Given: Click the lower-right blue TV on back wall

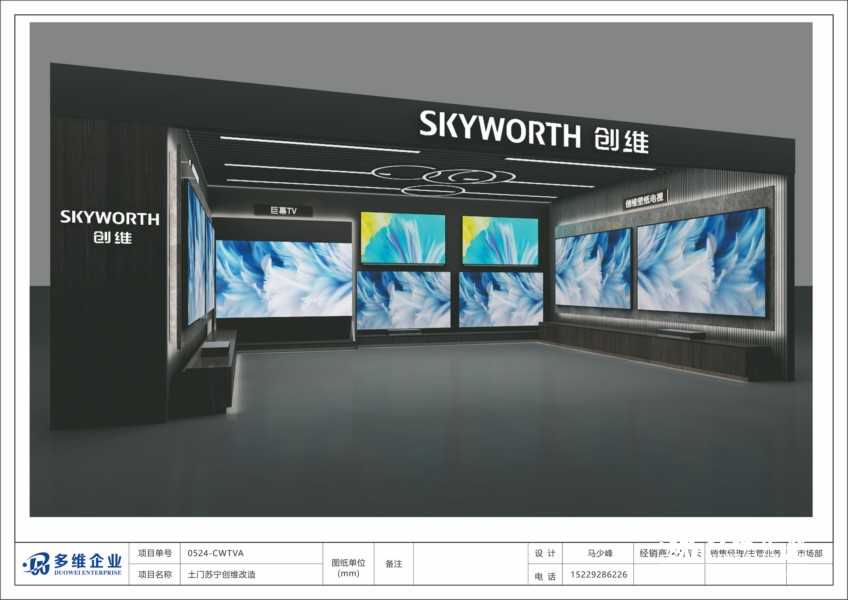Looking at the screenshot, I should (x=501, y=299).
